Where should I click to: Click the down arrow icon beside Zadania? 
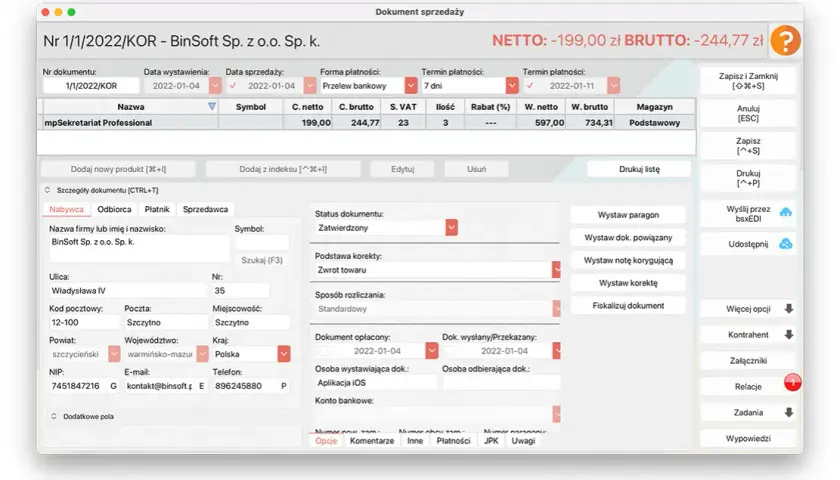click(x=789, y=412)
